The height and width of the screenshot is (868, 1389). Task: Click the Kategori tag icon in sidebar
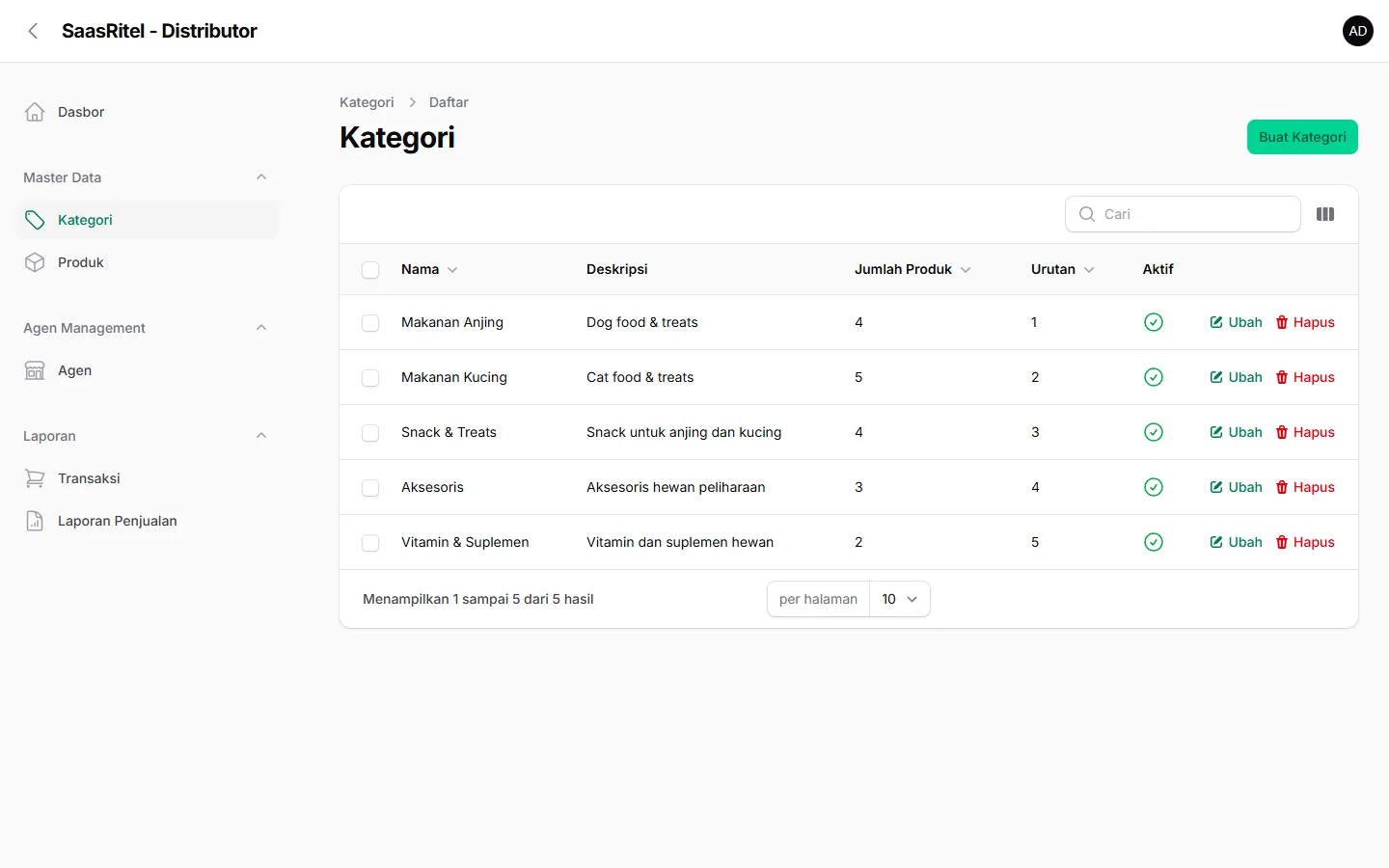click(35, 220)
